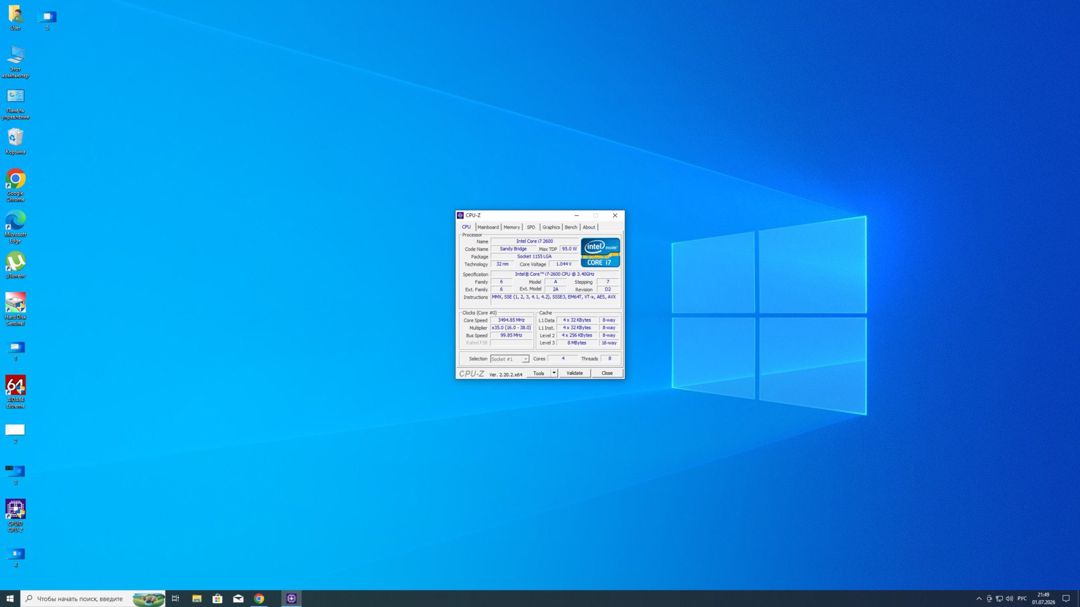The height and width of the screenshot is (607, 1080).
Task: Open the Action Center notifications icon
Action: click(1066, 599)
